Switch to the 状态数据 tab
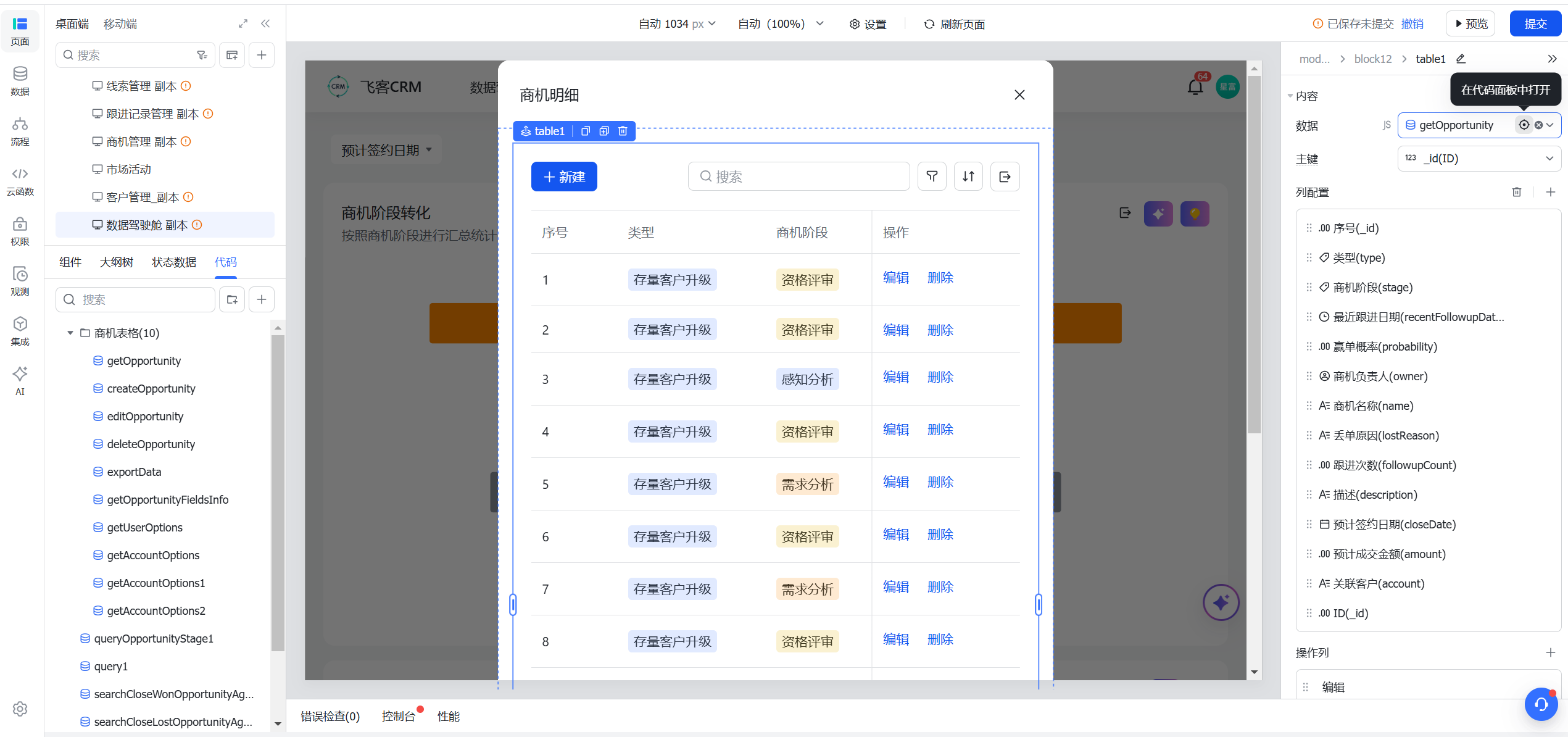The width and height of the screenshot is (1568, 737). pyautogui.click(x=174, y=262)
